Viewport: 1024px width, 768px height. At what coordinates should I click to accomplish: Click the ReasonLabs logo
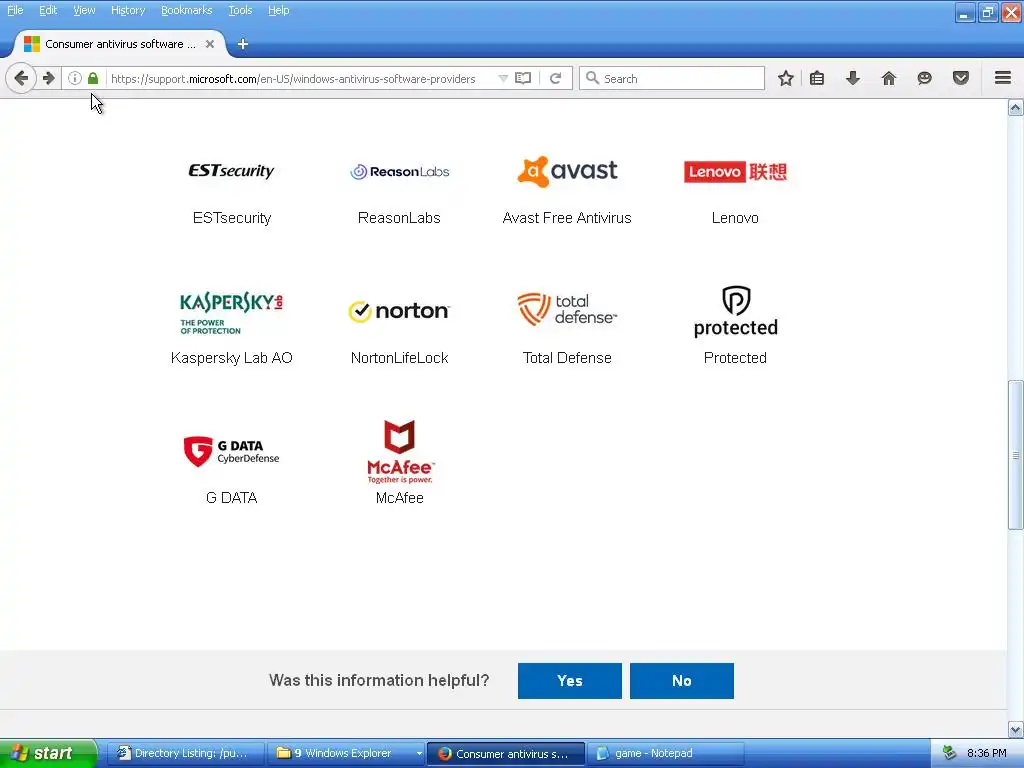[x=399, y=172]
